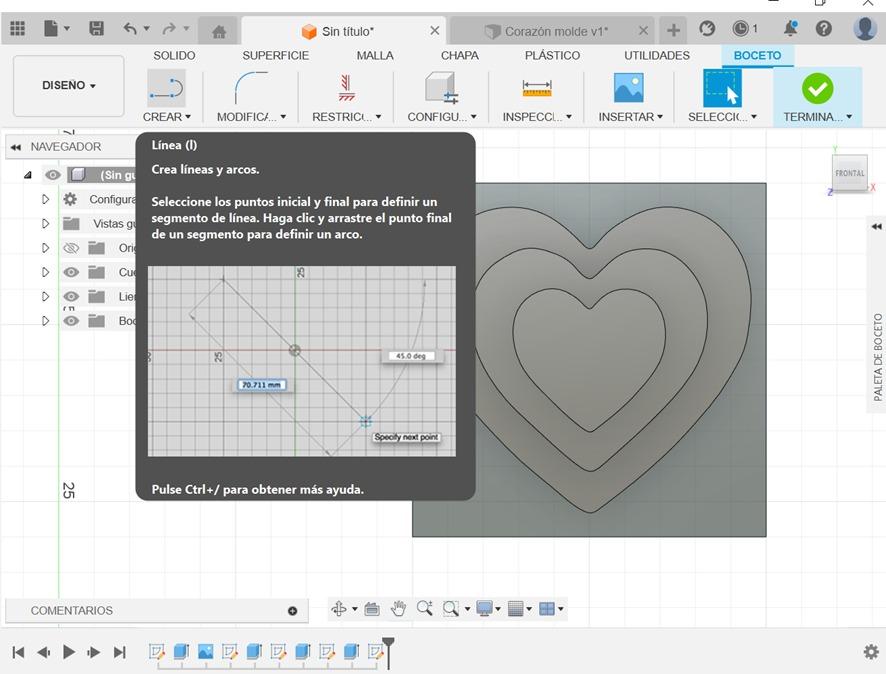
Task: Click the Insert image icon
Action: pyautogui.click(x=628, y=88)
